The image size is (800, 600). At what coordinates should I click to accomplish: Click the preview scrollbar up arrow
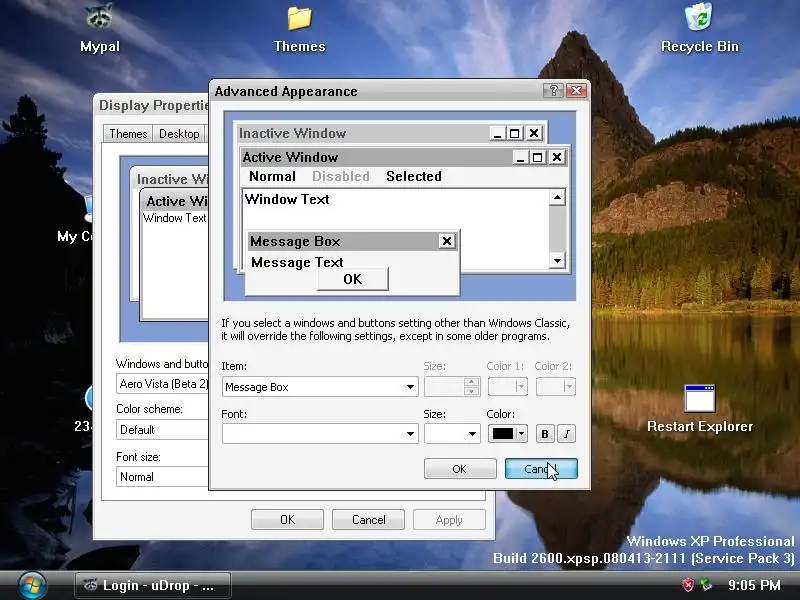pyautogui.click(x=557, y=197)
